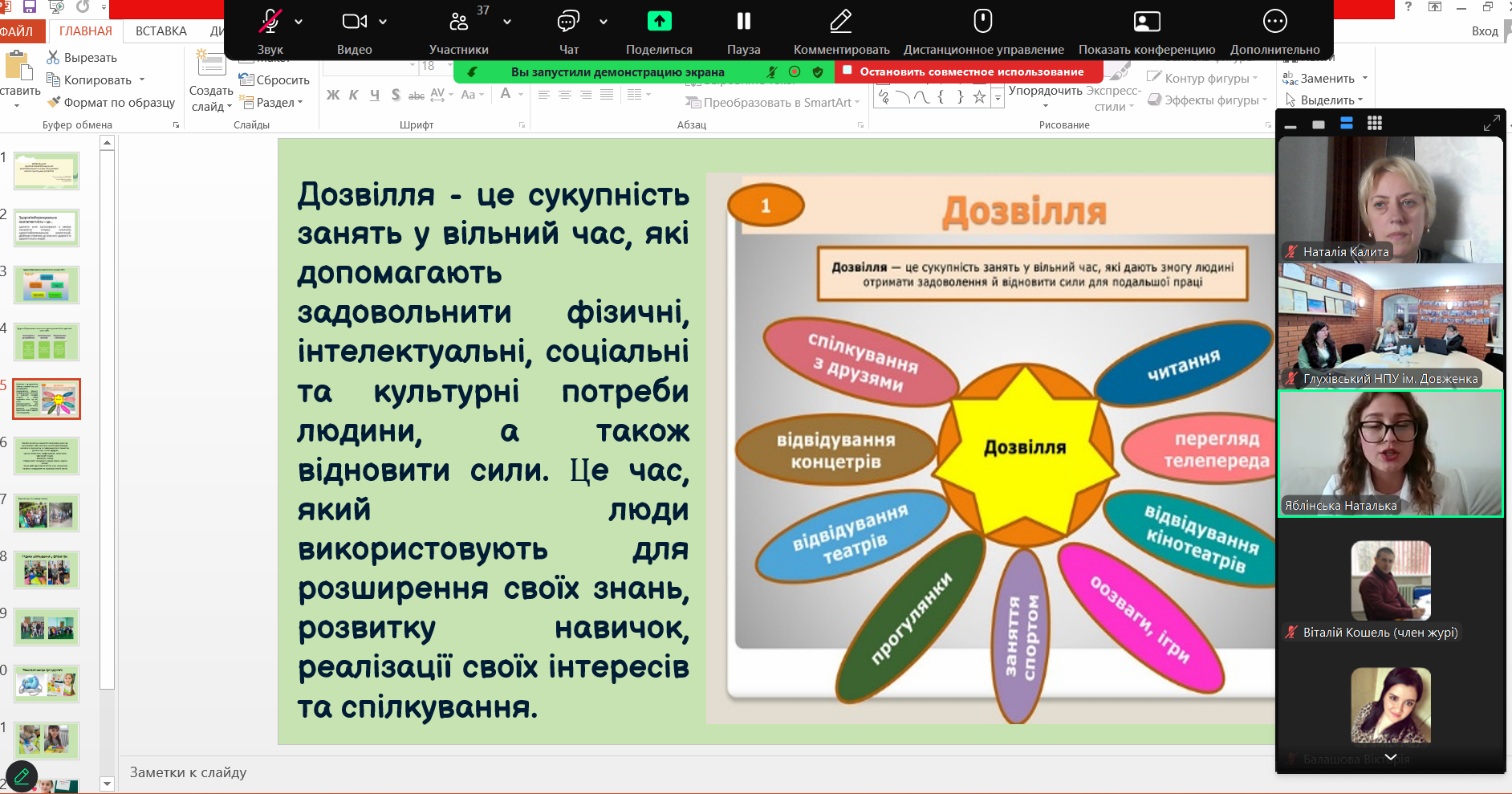This screenshot has height=794, width=1512.
Task: Select slide 7 thumbnail in slide panel
Action: [47, 513]
